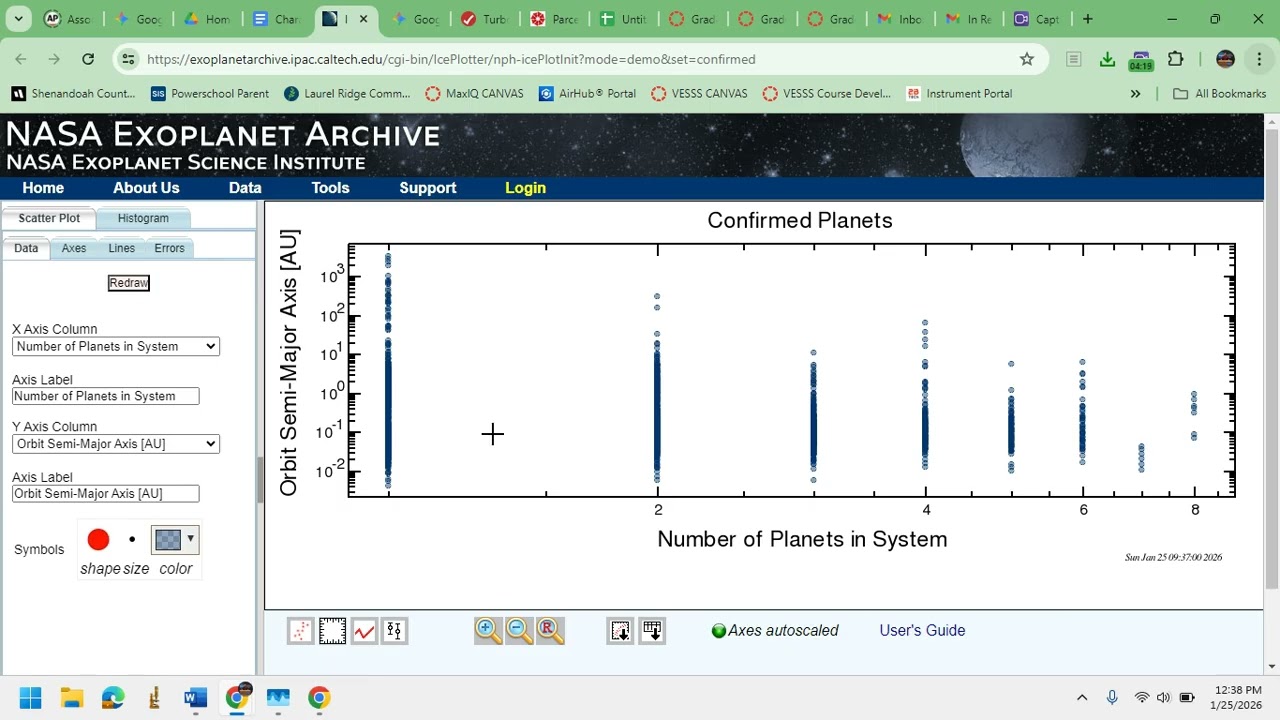The height and width of the screenshot is (720, 1280).
Task: Bookmark this page with star icon
Action: pos(1027,59)
